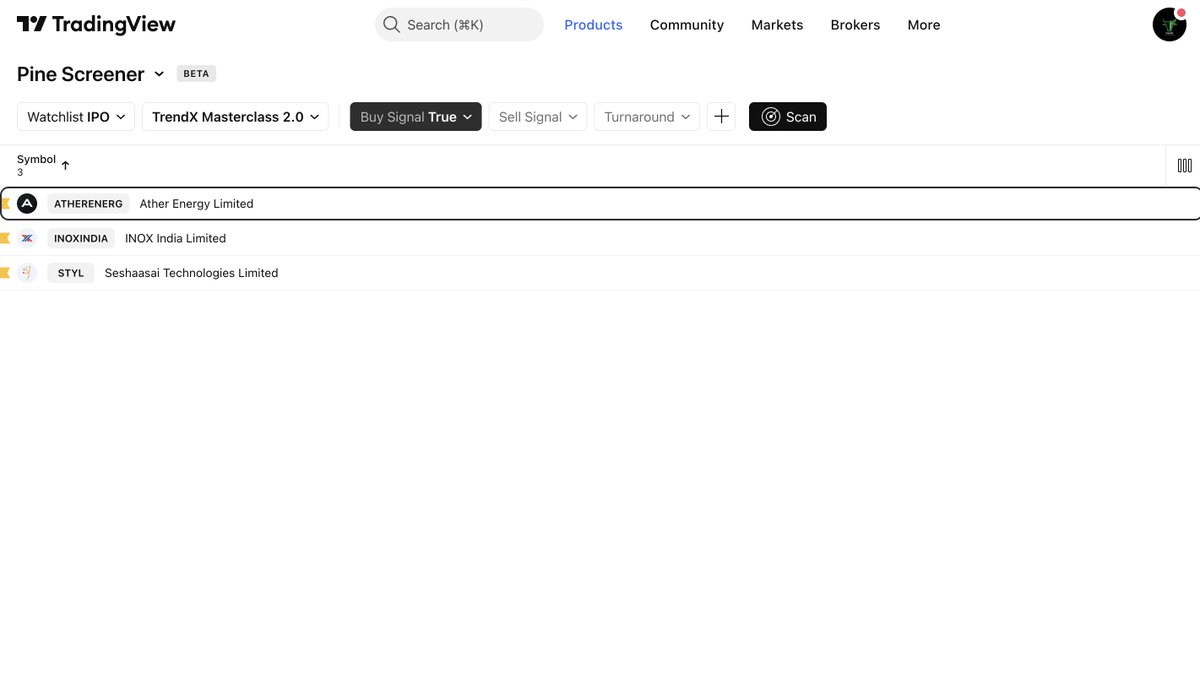Click the flag marker beside INOXINDIA

(5, 238)
